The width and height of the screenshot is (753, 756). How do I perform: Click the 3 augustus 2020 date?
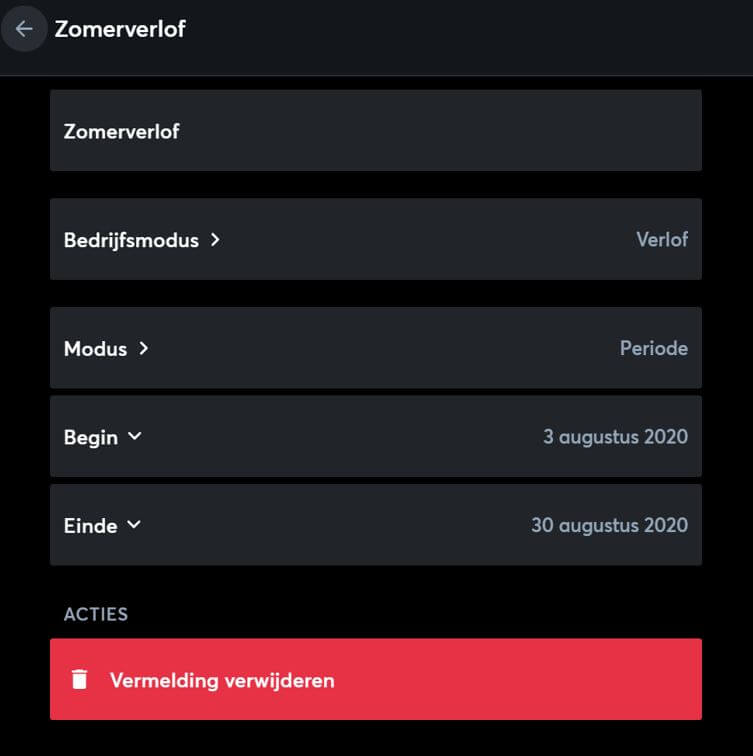tap(615, 437)
